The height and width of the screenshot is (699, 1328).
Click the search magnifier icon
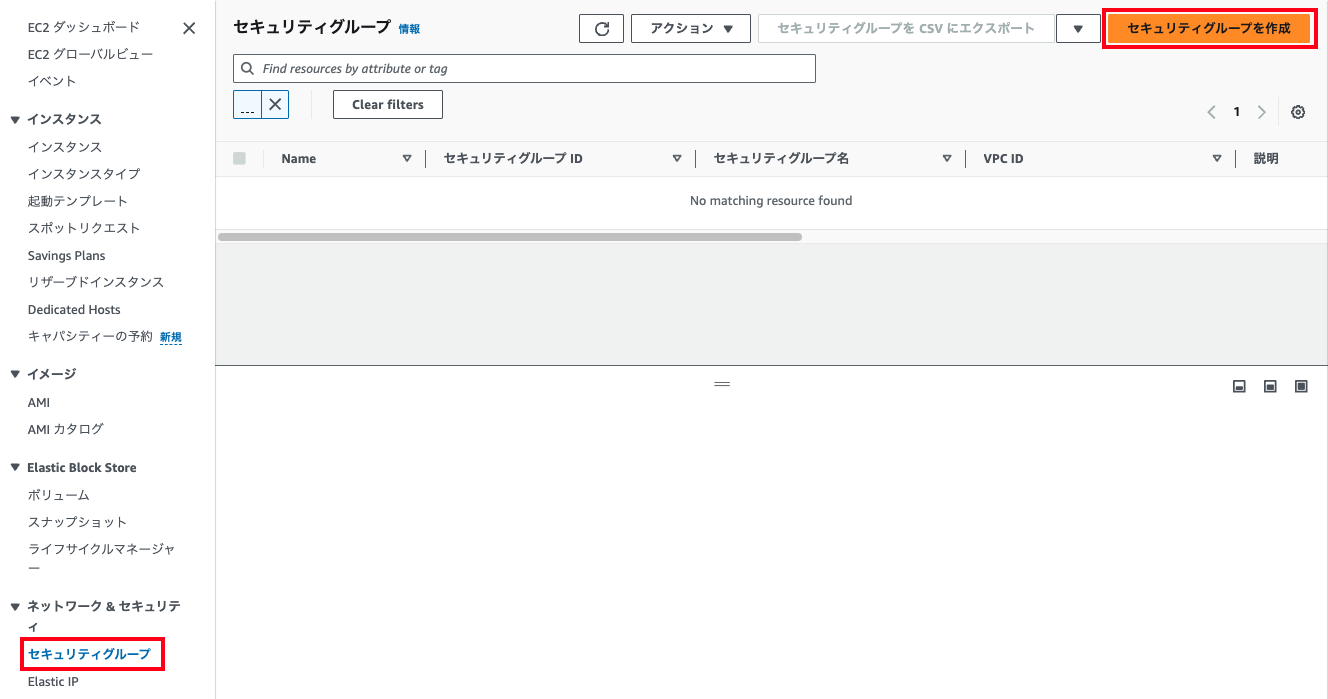click(x=248, y=69)
